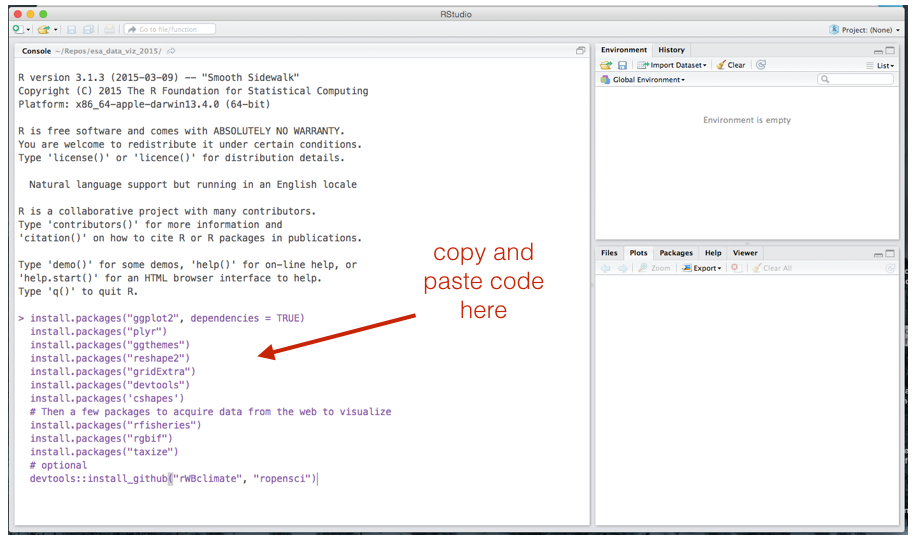Click the install.packages("gridExtra") line
Viewport: 916px width, 539px height.
113,371
